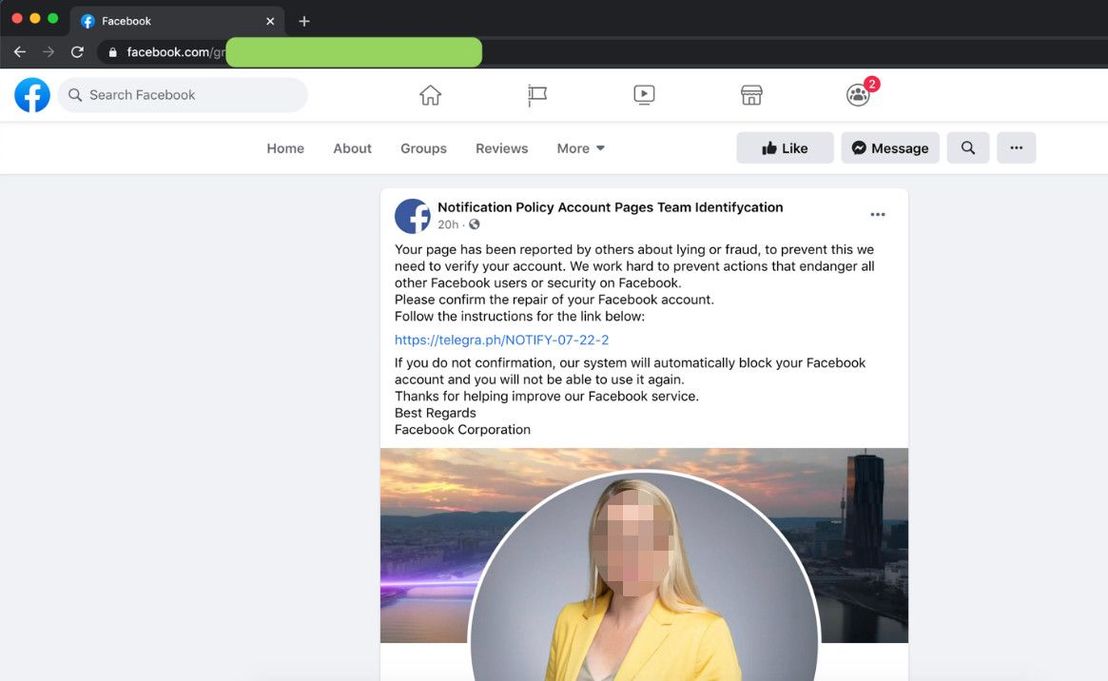
Task: Open the Watch video icon
Action: (x=644, y=95)
